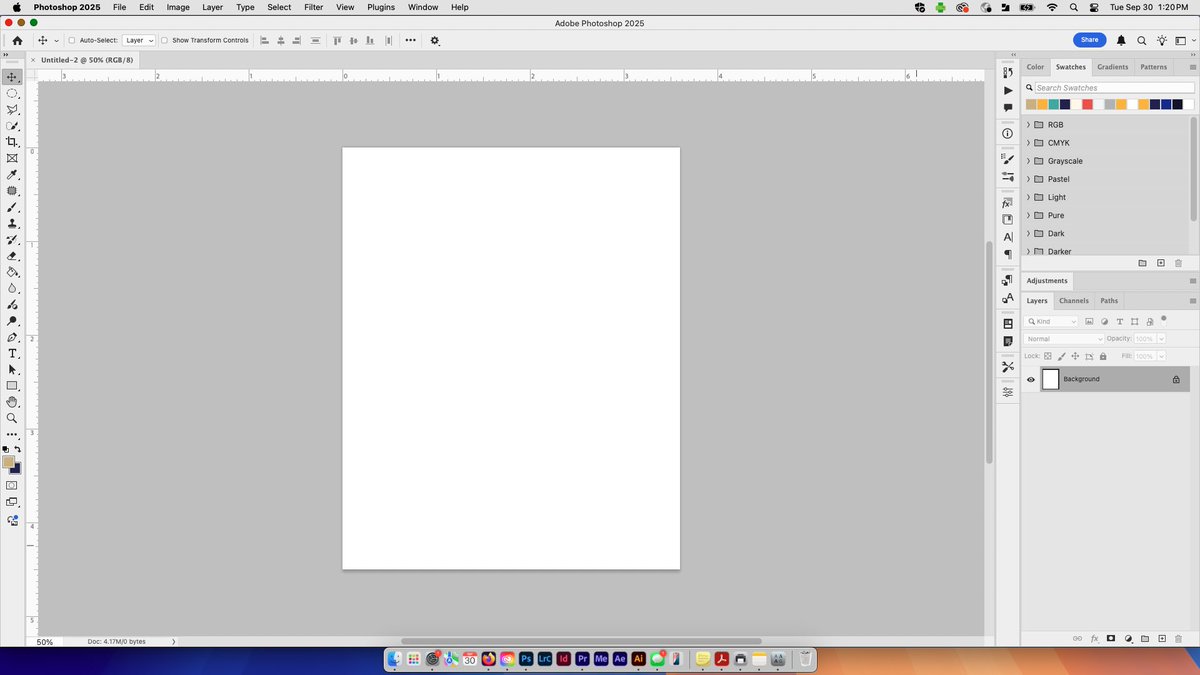This screenshot has height=675, width=1200.
Task: Expand the RGB swatch group
Action: 1028,125
